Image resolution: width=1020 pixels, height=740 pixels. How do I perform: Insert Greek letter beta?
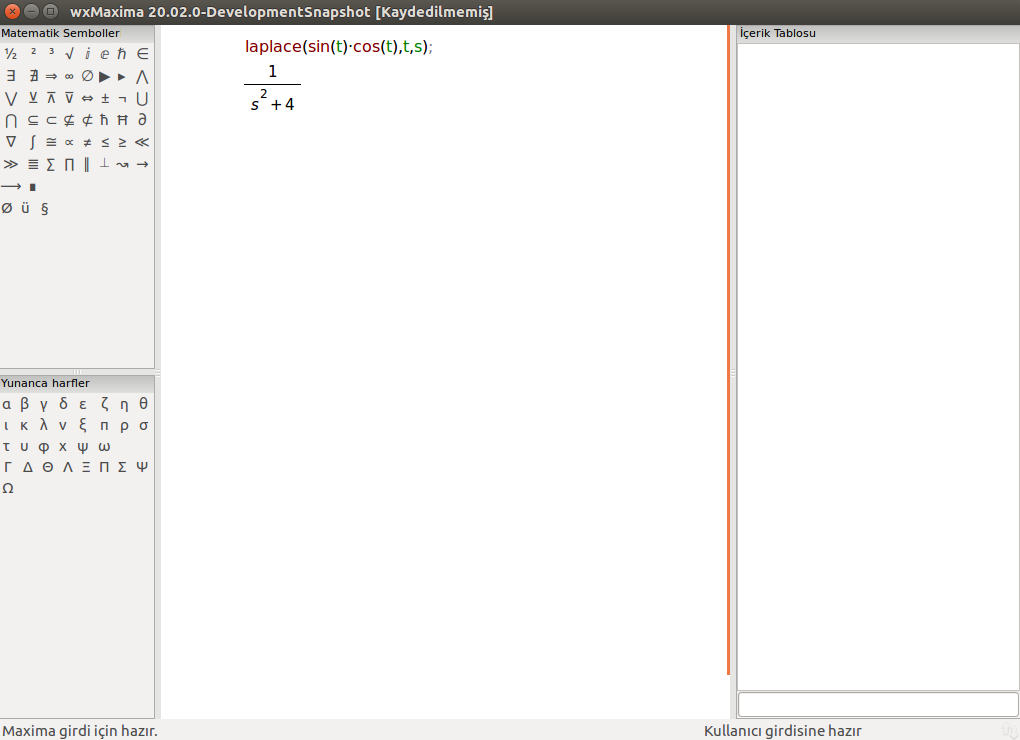[25, 404]
